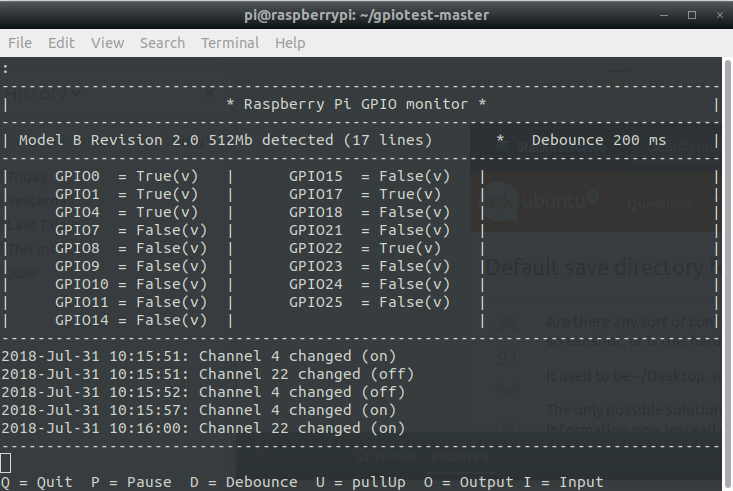Open the Search menu
The width and height of the screenshot is (733, 491).
(x=162, y=43)
